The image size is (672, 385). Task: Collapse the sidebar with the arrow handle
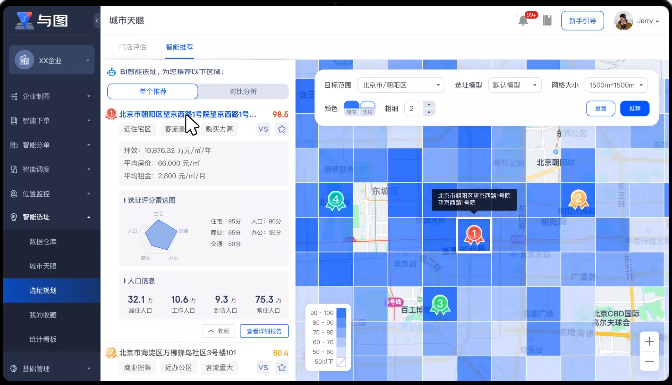pyautogui.click(x=97, y=21)
